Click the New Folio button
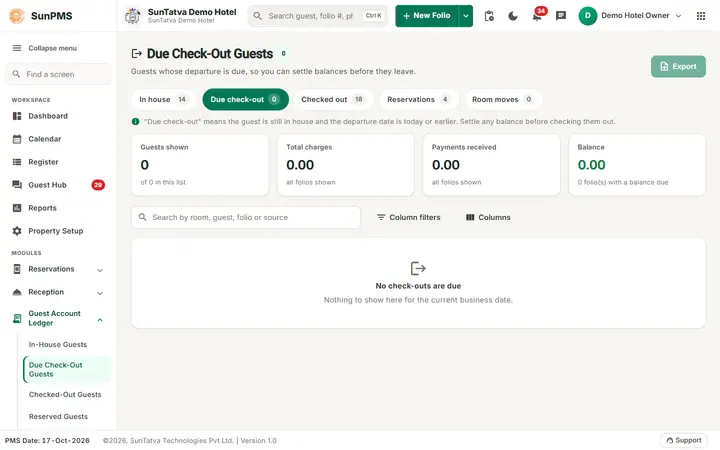 pos(427,16)
